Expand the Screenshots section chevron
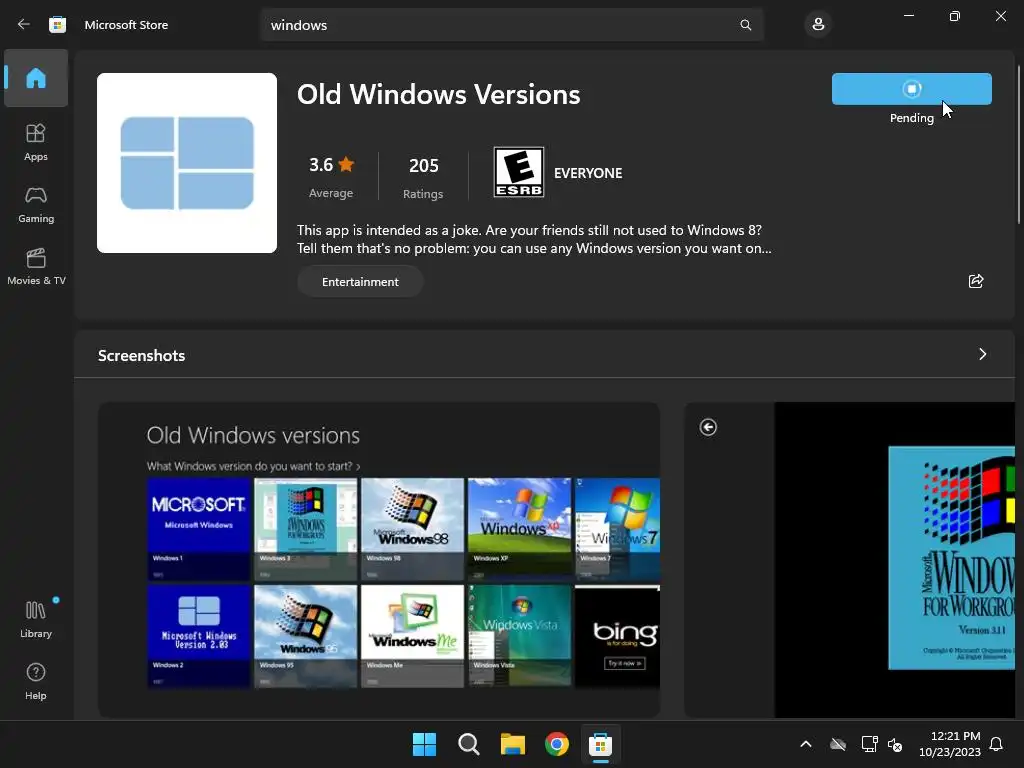The height and width of the screenshot is (768, 1024). (982, 354)
